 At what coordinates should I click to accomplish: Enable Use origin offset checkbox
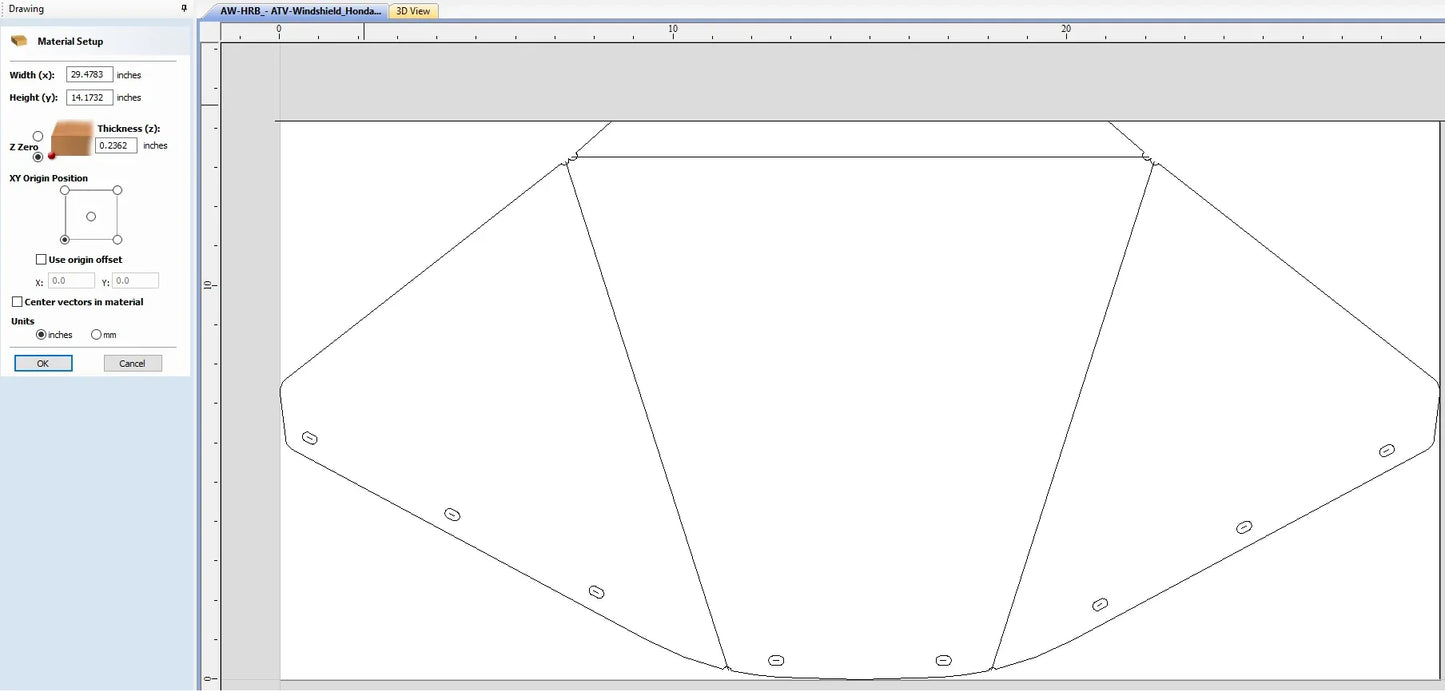click(41, 260)
